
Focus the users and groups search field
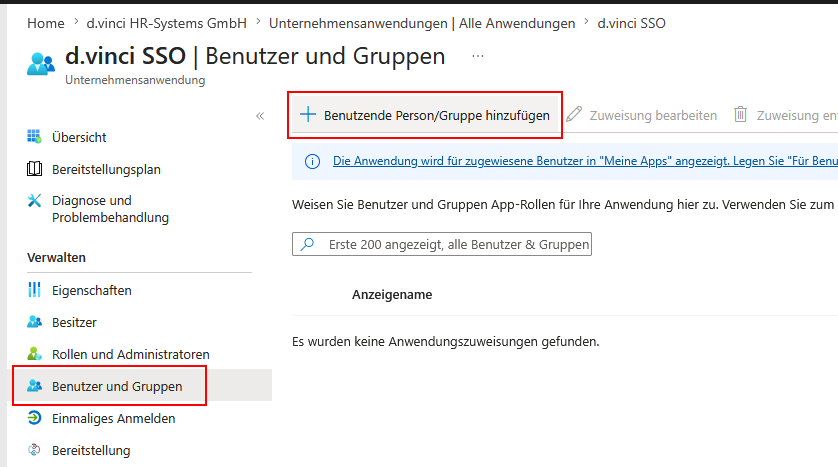[x=442, y=244]
